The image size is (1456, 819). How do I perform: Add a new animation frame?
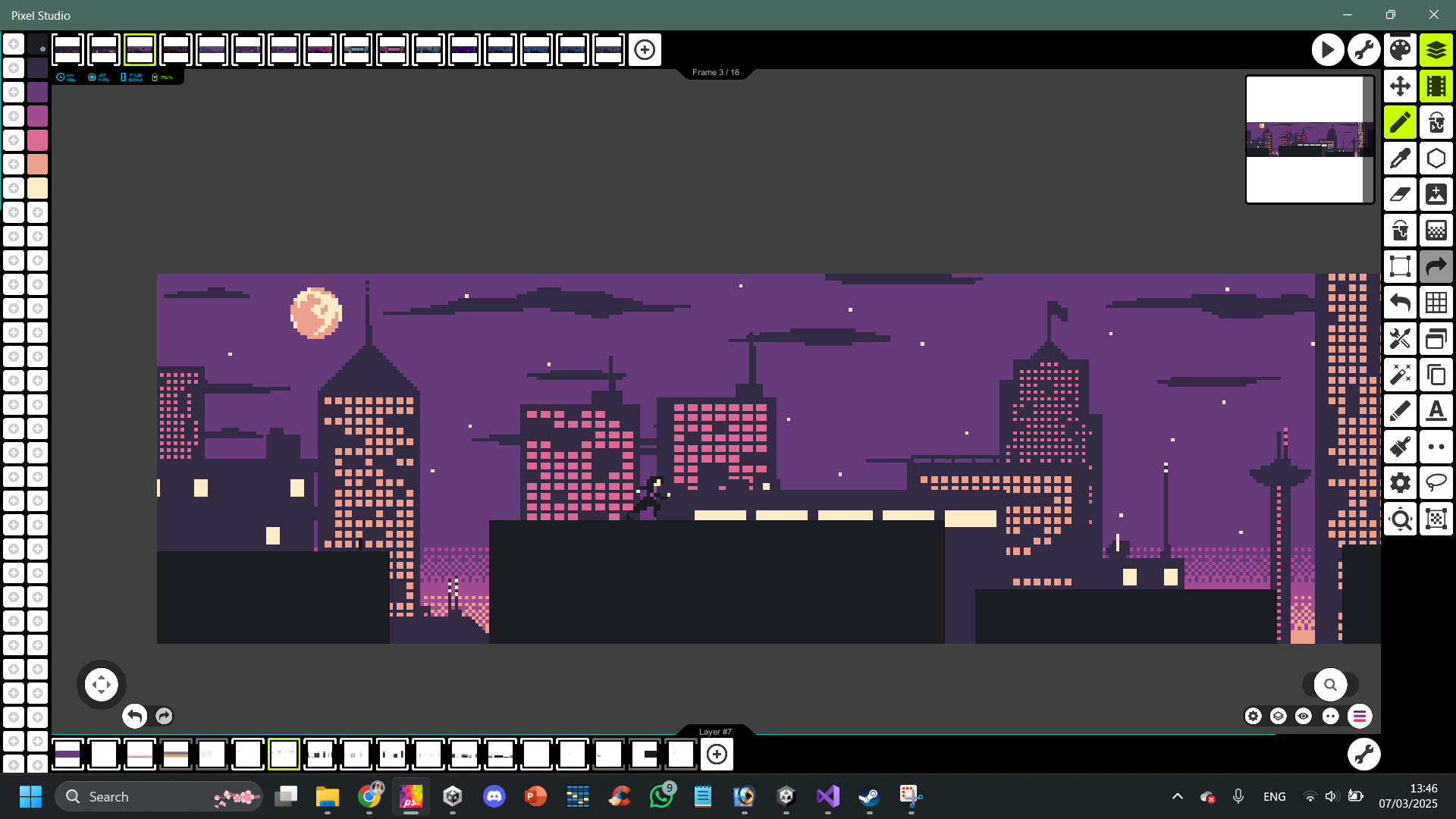pyautogui.click(x=645, y=50)
